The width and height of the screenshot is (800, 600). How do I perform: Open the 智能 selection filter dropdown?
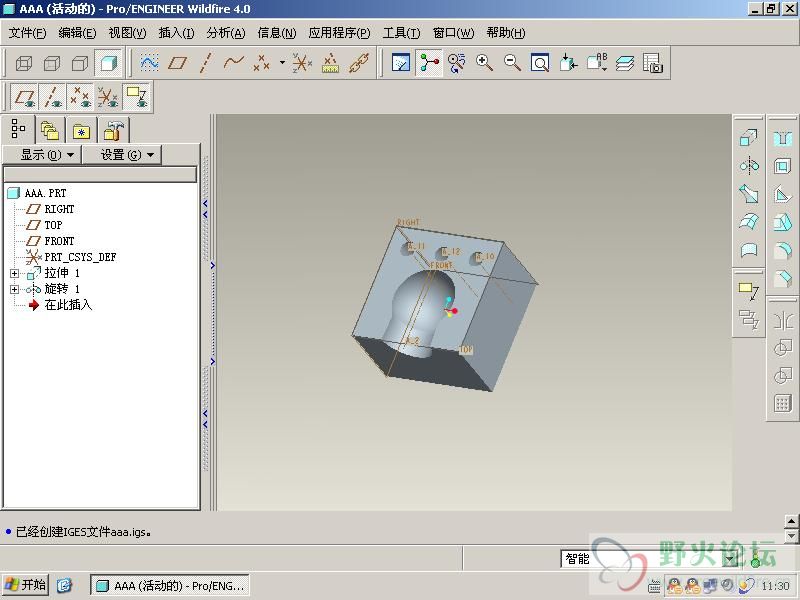tap(731, 559)
